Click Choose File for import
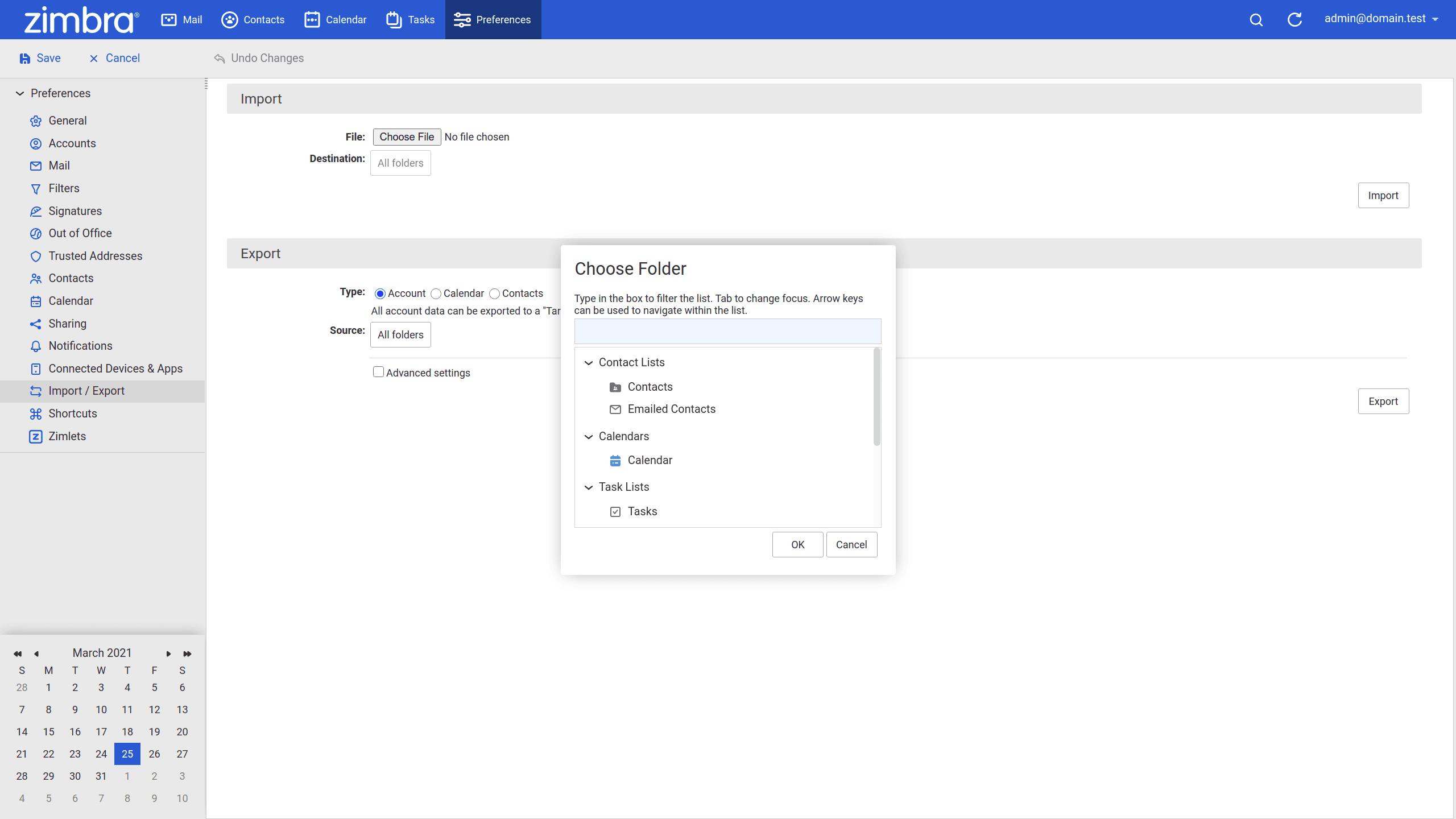This screenshot has height=819, width=1456. (407, 137)
